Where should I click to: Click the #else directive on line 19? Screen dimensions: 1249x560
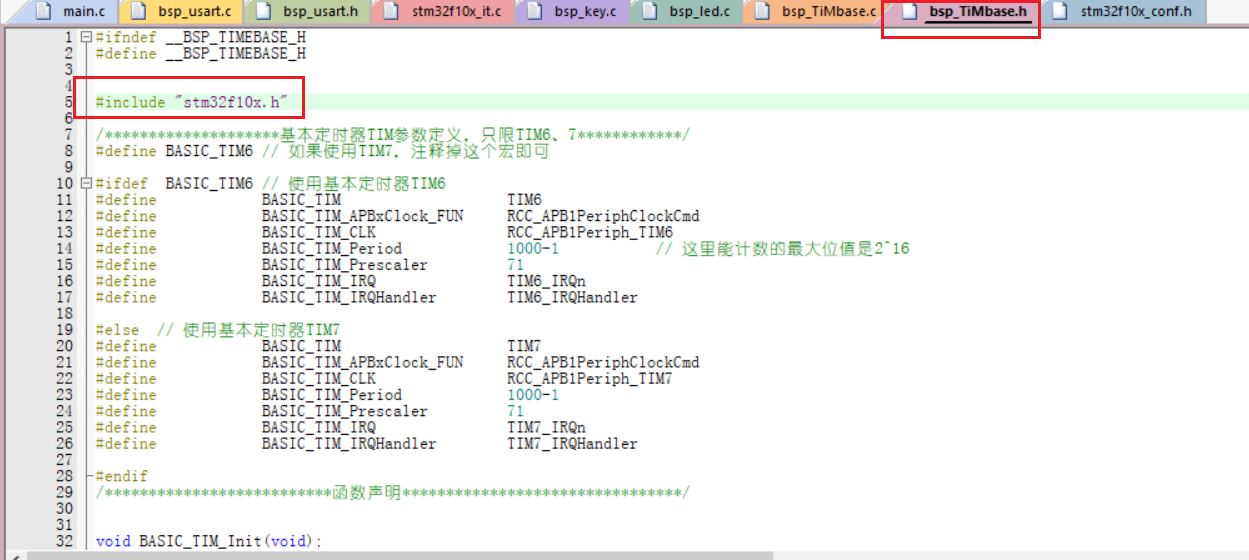[117, 330]
